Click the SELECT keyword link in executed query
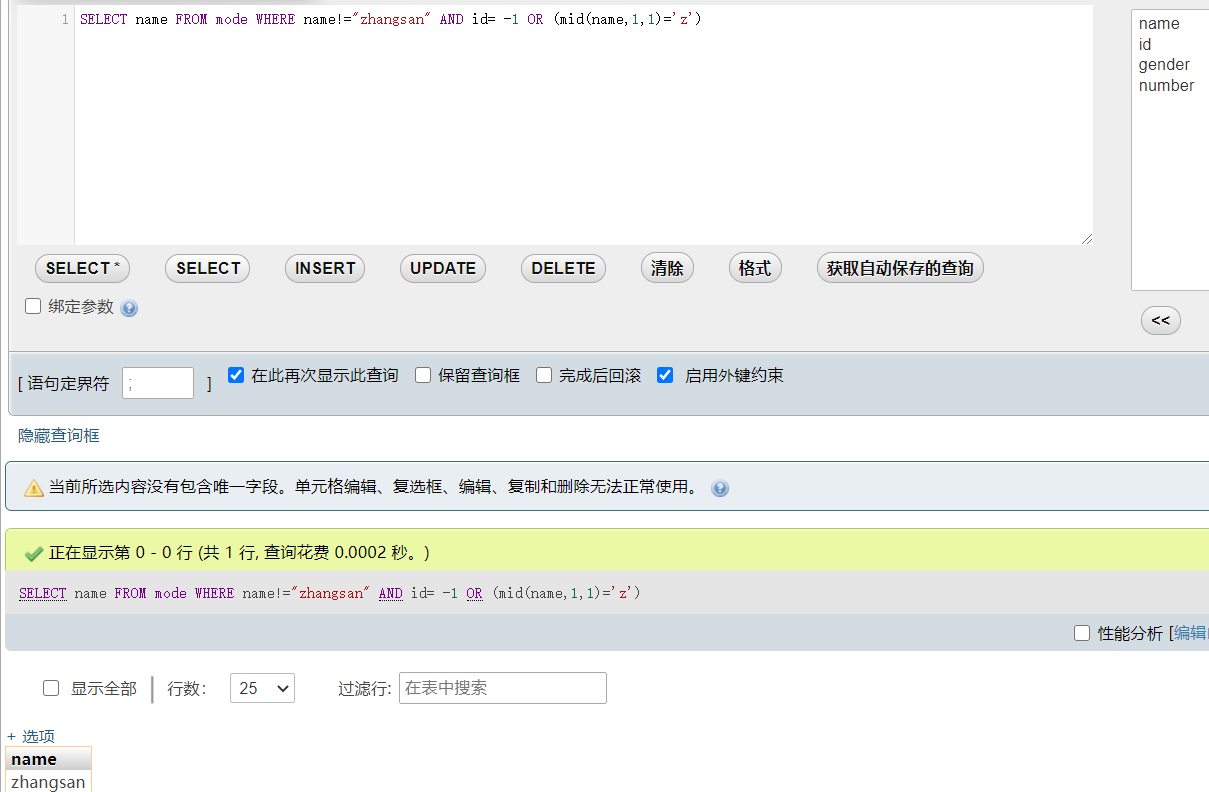 coord(43,593)
